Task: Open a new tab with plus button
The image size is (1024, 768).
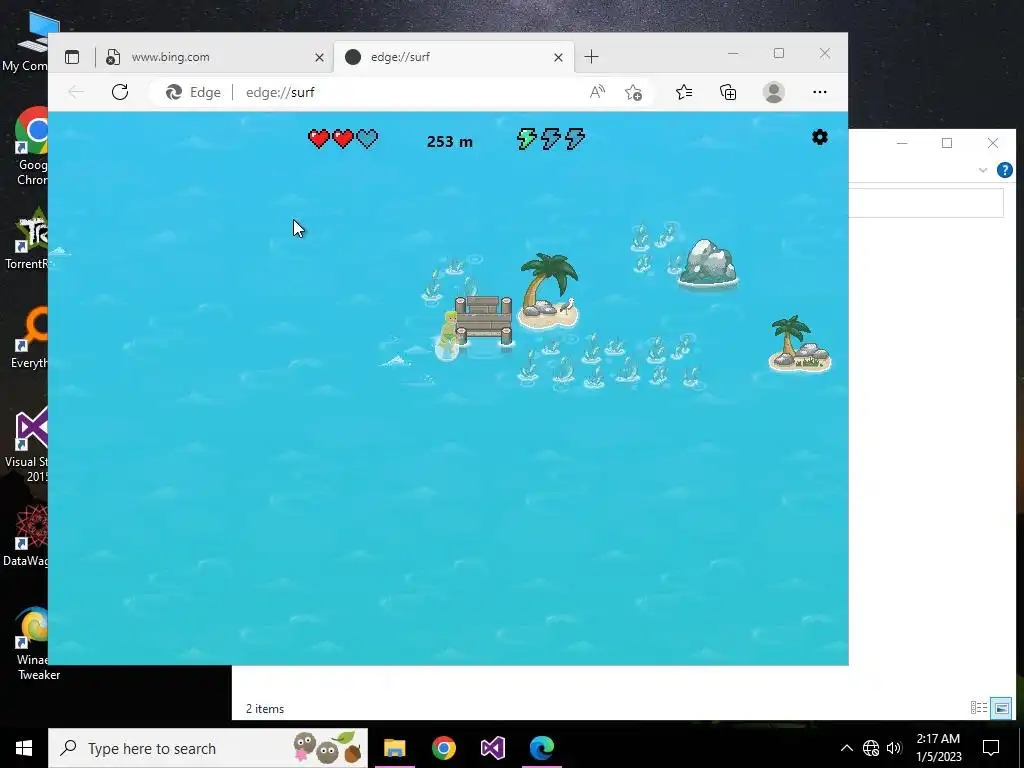Action: [x=591, y=57]
